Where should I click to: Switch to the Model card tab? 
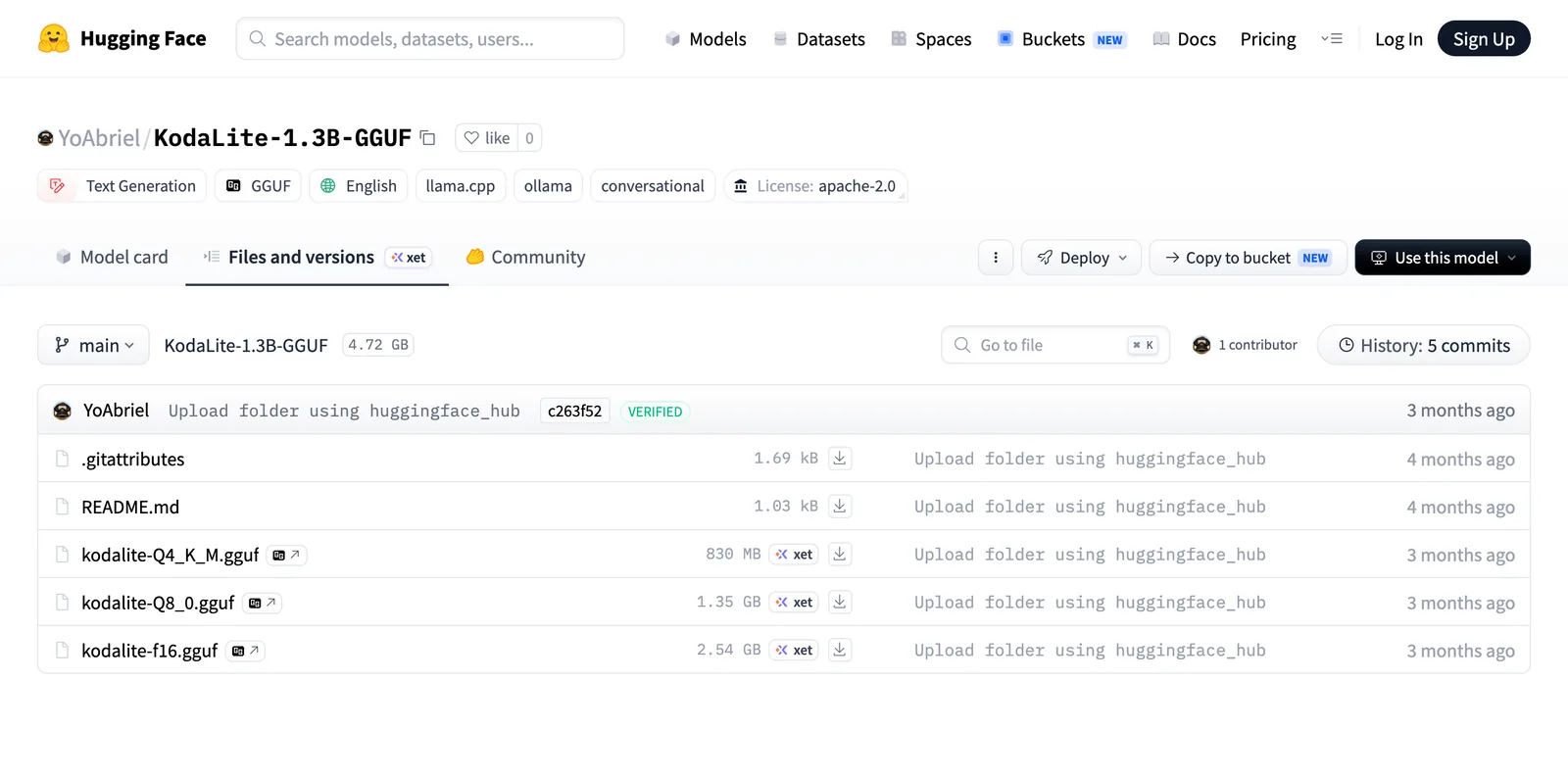tap(112, 258)
